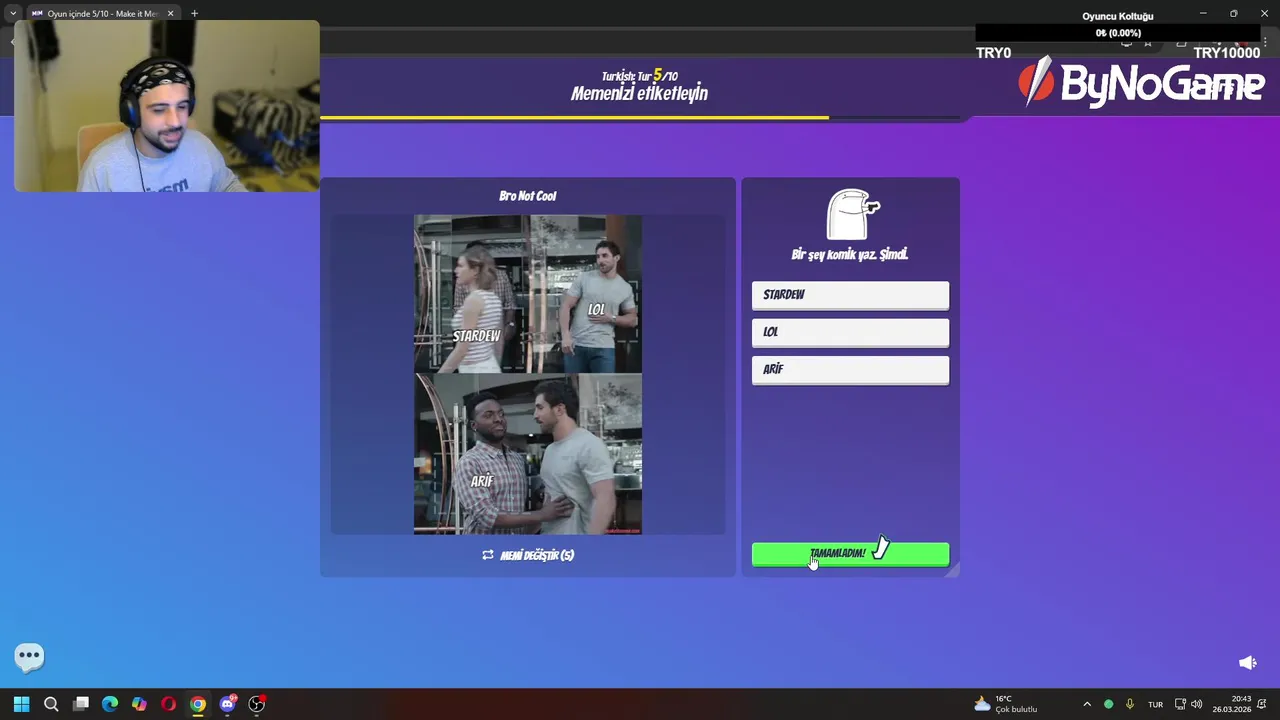Image resolution: width=1280 pixels, height=720 pixels.
Task: Click the ARİF label on the meme
Action: click(482, 481)
